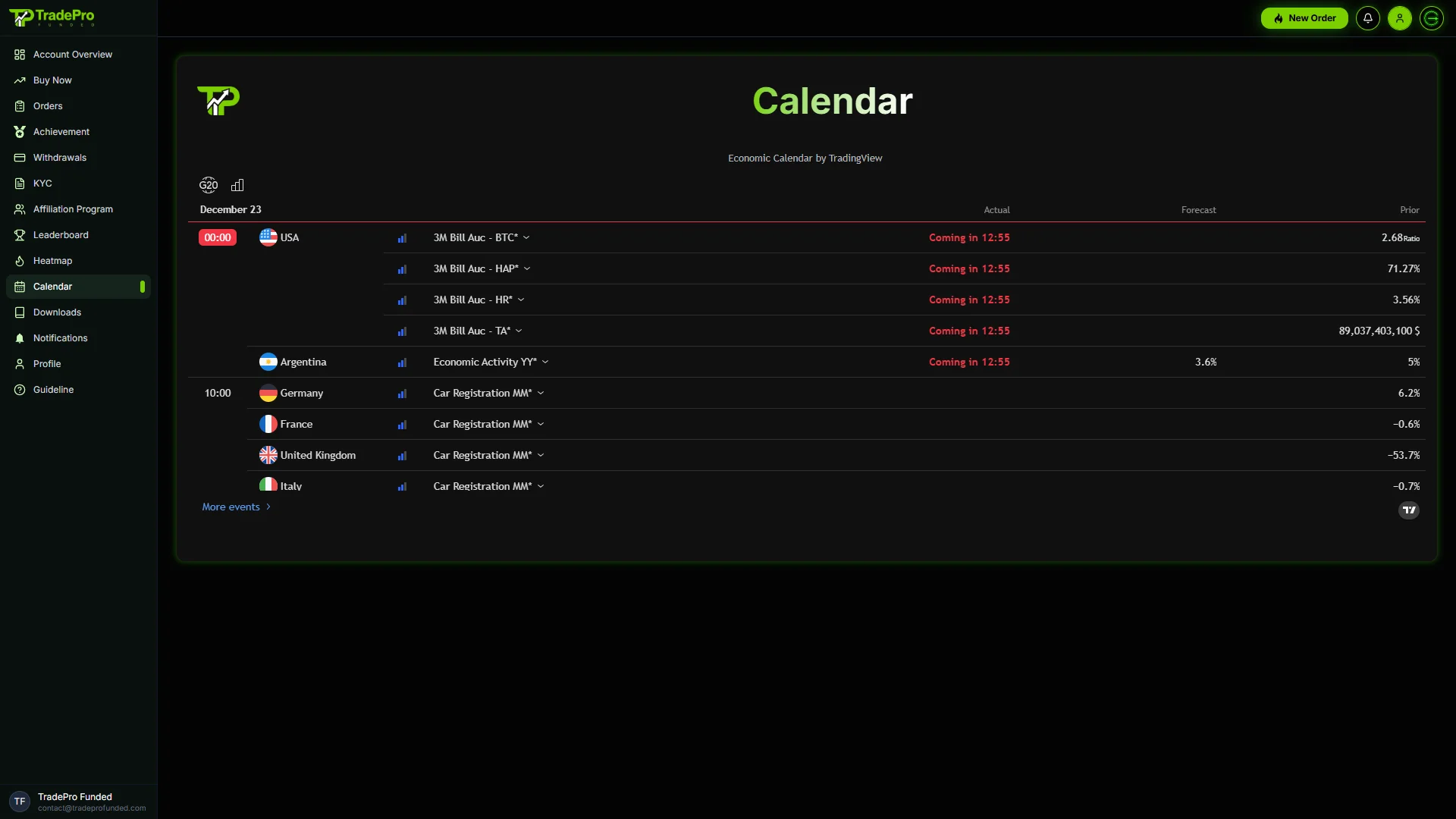Open the Achievement page

(x=78, y=132)
